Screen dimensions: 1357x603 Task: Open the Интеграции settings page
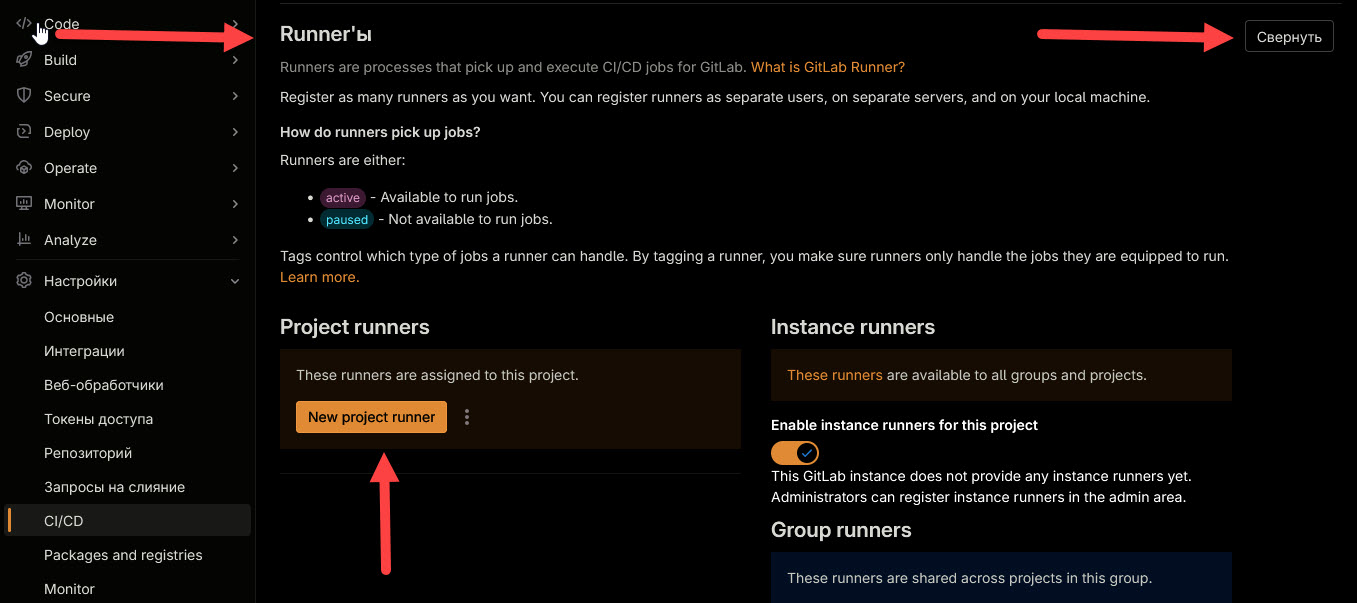84,351
